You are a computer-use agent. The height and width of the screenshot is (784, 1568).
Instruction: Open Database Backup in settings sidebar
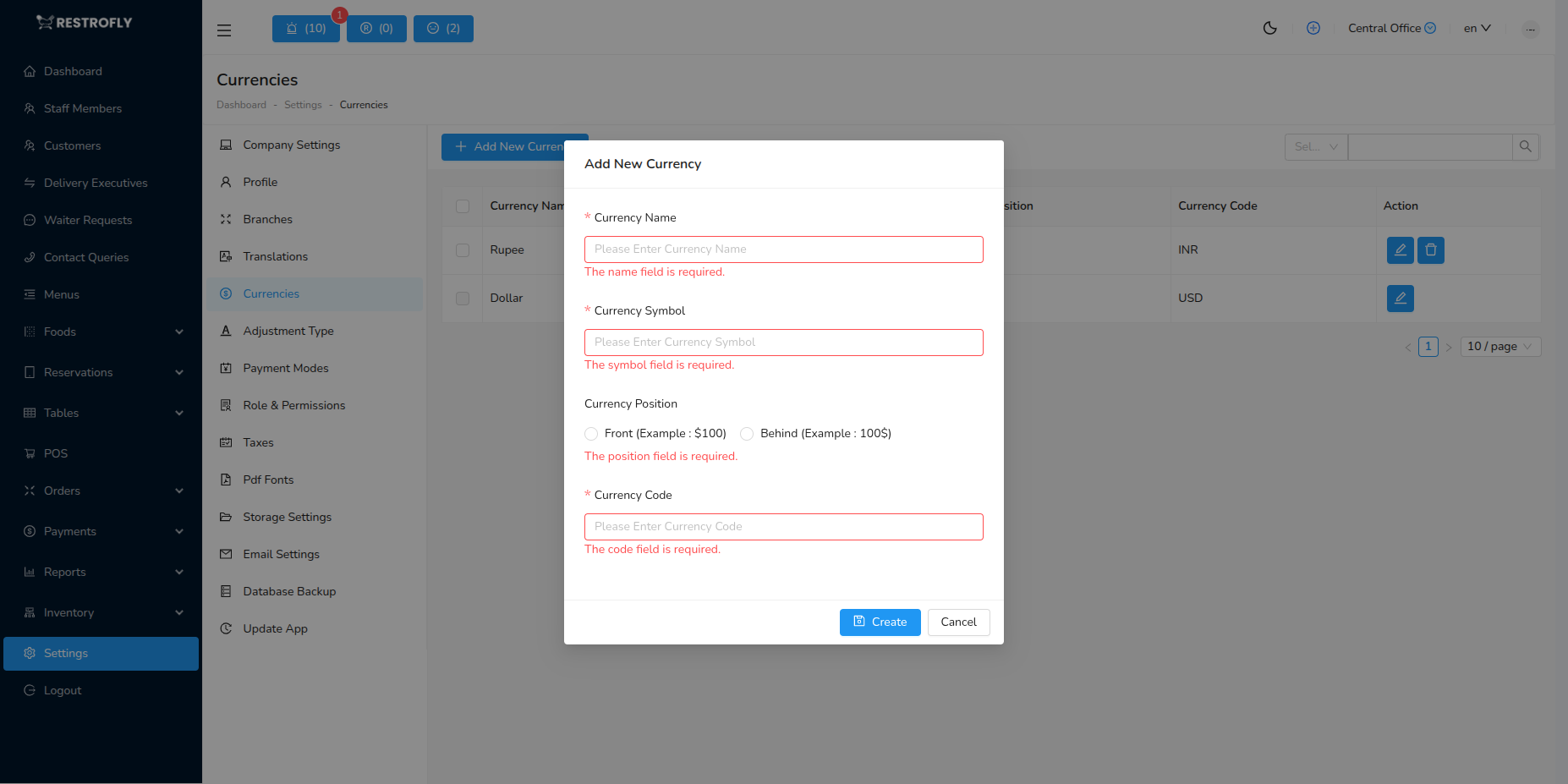(x=289, y=591)
